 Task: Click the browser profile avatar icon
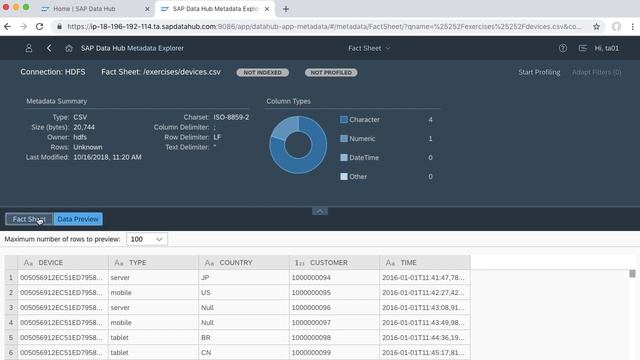(616, 27)
